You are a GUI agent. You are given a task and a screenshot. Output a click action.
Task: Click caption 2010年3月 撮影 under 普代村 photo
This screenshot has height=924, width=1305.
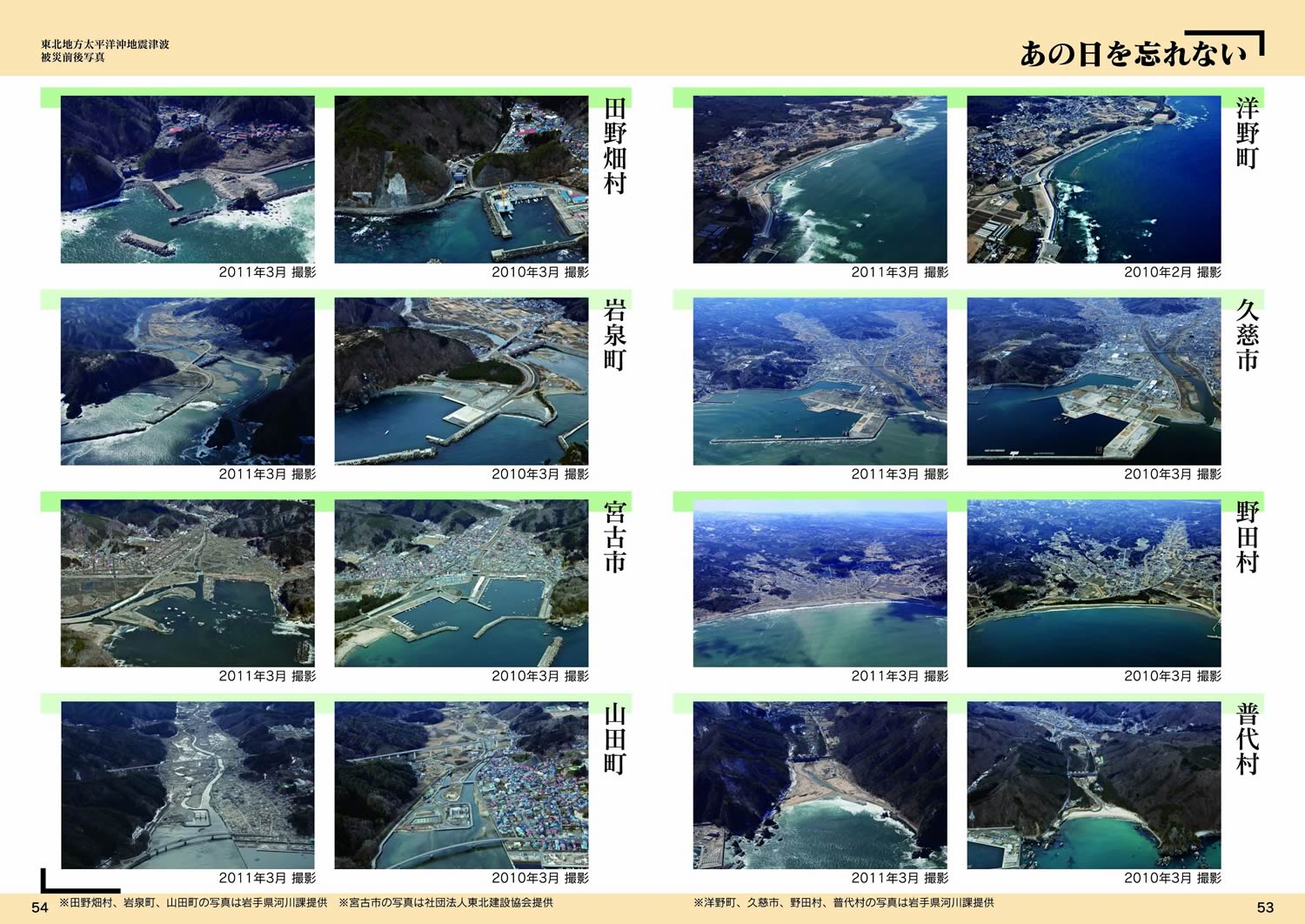[1173, 878]
